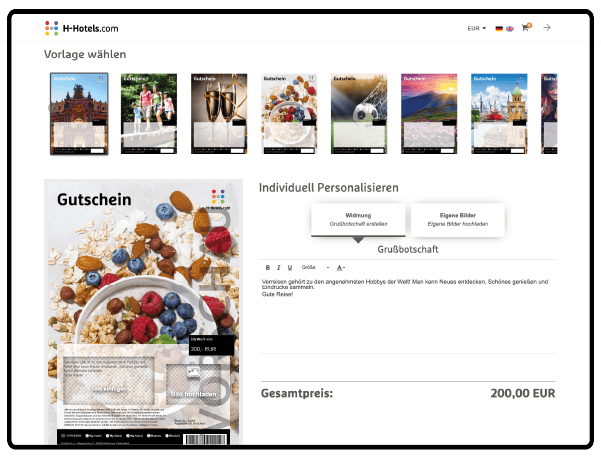The height and width of the screenshot is (456, 601).
Task: Click 'Text einfügen' area on voucher
Action: (x=108, y=387)
